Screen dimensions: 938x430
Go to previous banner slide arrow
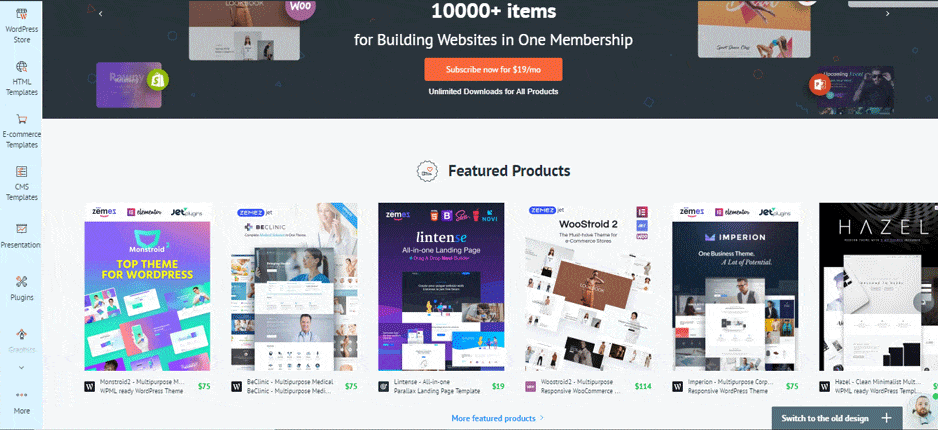[100, 14]
